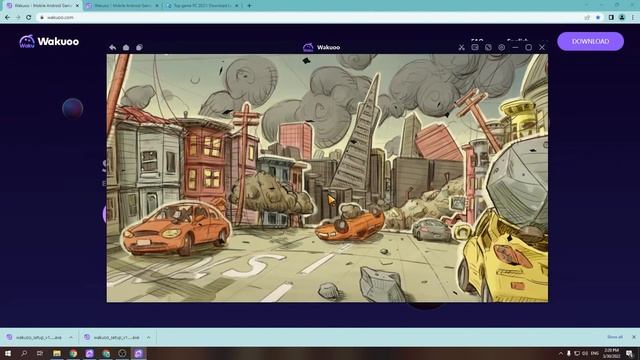Click the taskbar search icon

pos(24,353)
